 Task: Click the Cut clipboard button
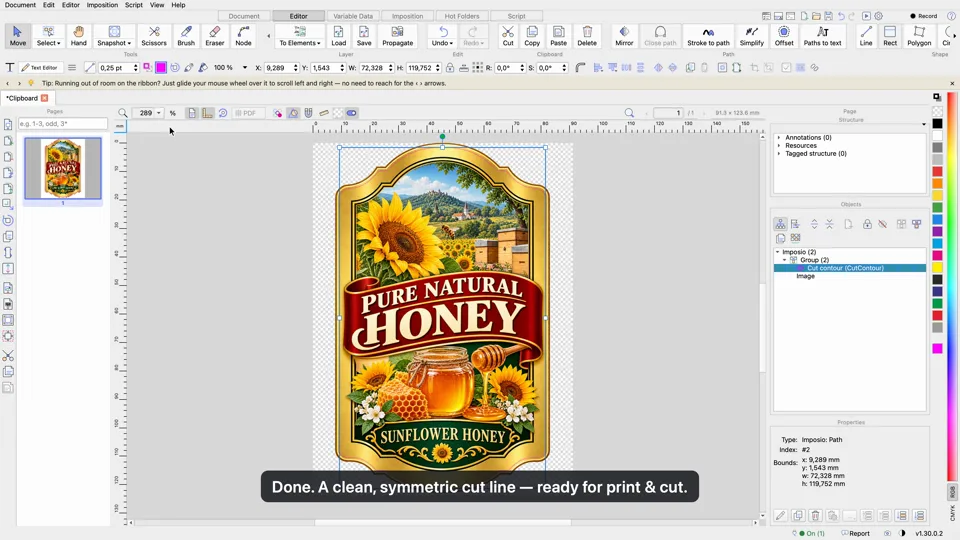(x=508, y=36)
